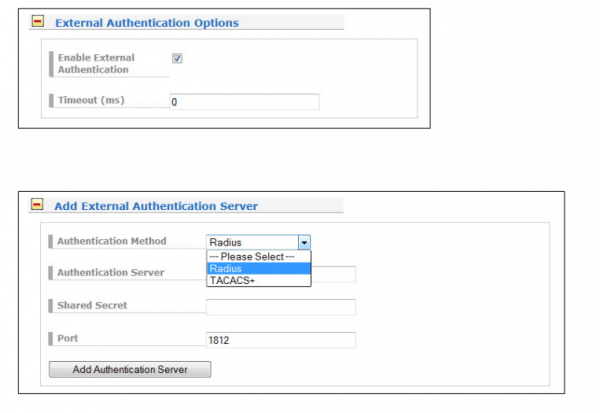Click the External Authentication Options heading
This screenshot has width=600, height=413.
[x=147, y=23]
